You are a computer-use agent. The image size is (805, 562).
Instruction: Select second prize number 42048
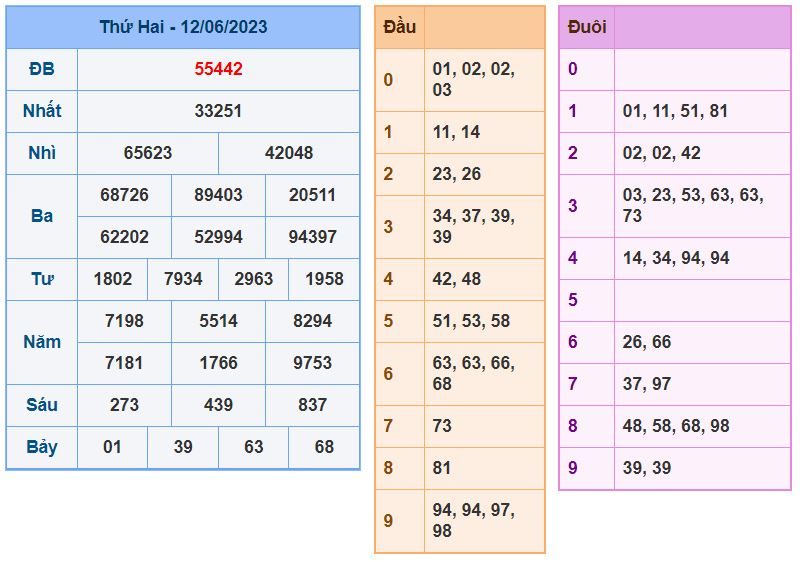(x=289, y=153)
